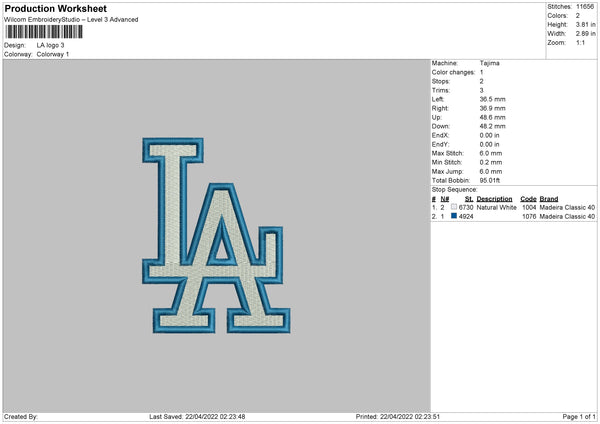The image size is (600, 424).
Task: Click the "Trims:" label
Action: [441, 91]
